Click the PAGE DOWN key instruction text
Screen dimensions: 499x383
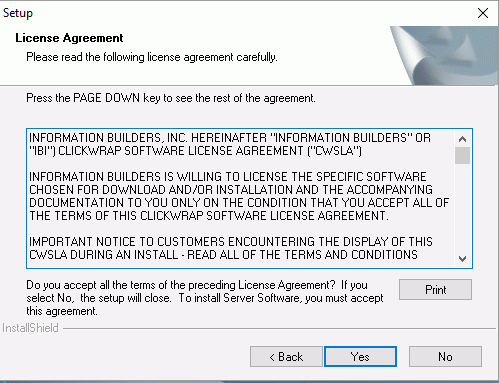coord(171,98)
